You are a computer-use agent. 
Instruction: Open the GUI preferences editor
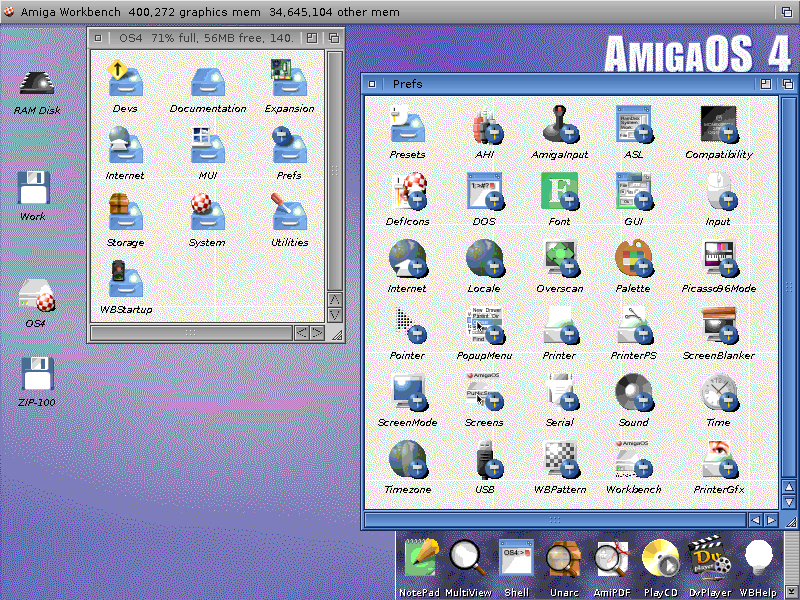(633, 192)
